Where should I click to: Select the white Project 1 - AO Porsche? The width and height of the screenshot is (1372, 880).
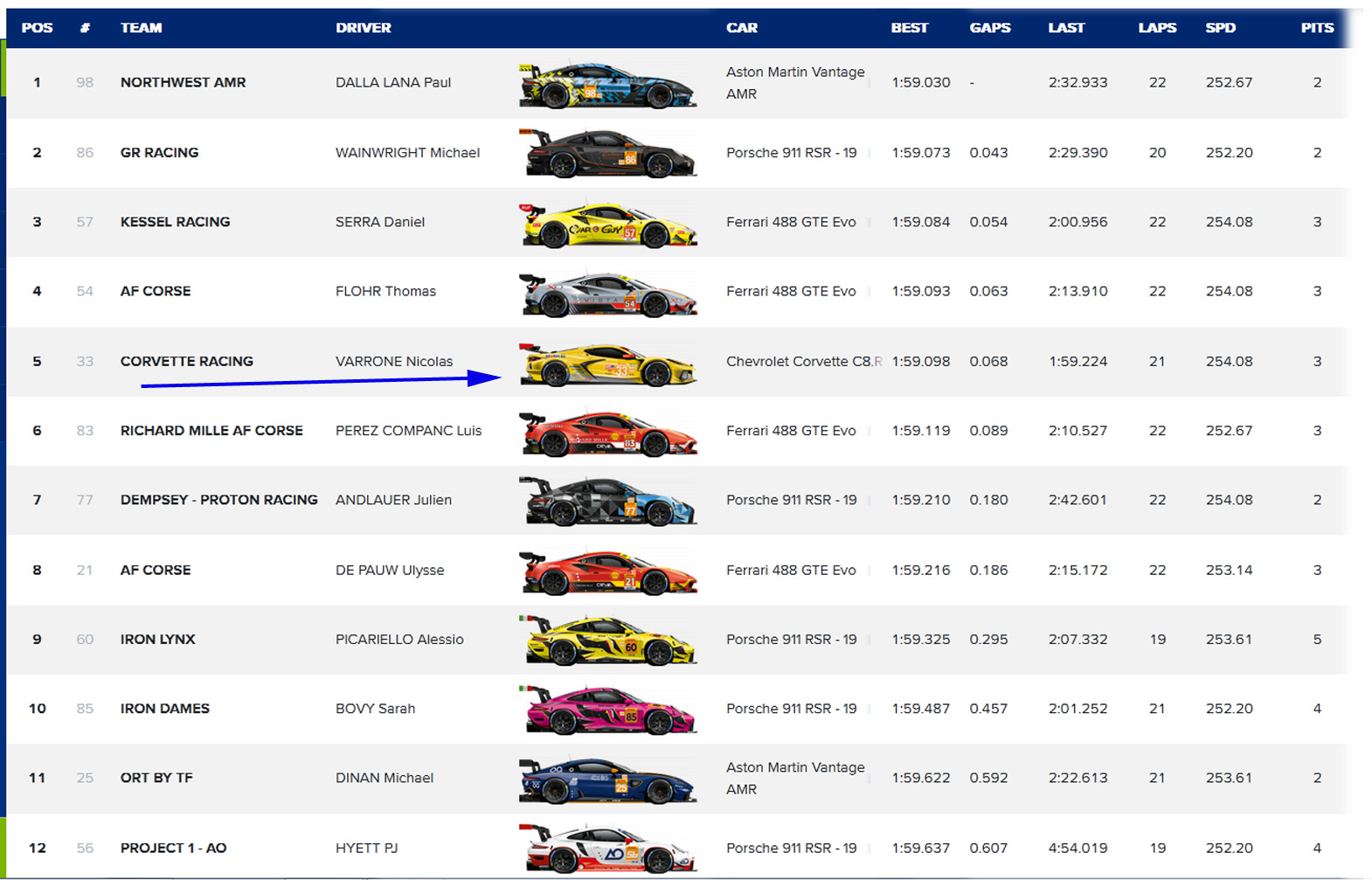pyautogui.click(x=607, y=849)
